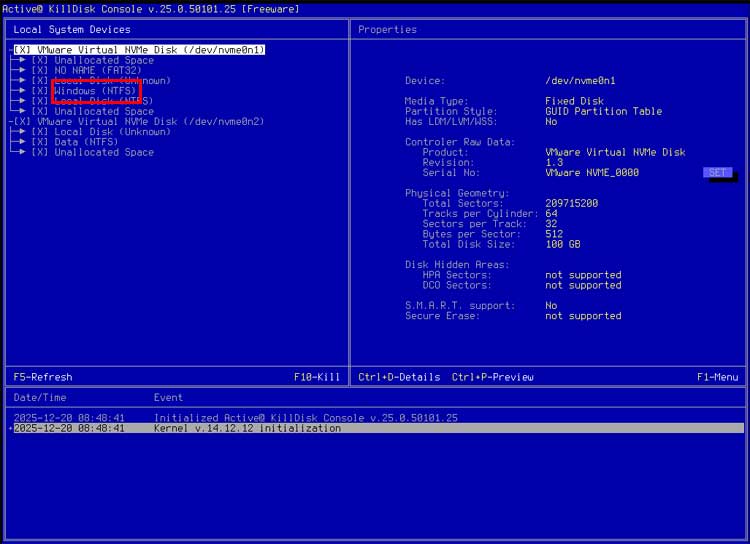Uncheck the /dev/nvme0n1 disk checkbox
The height and width of the screenshot is (544, 750).
pyautogui.click(x=22, y=50)
